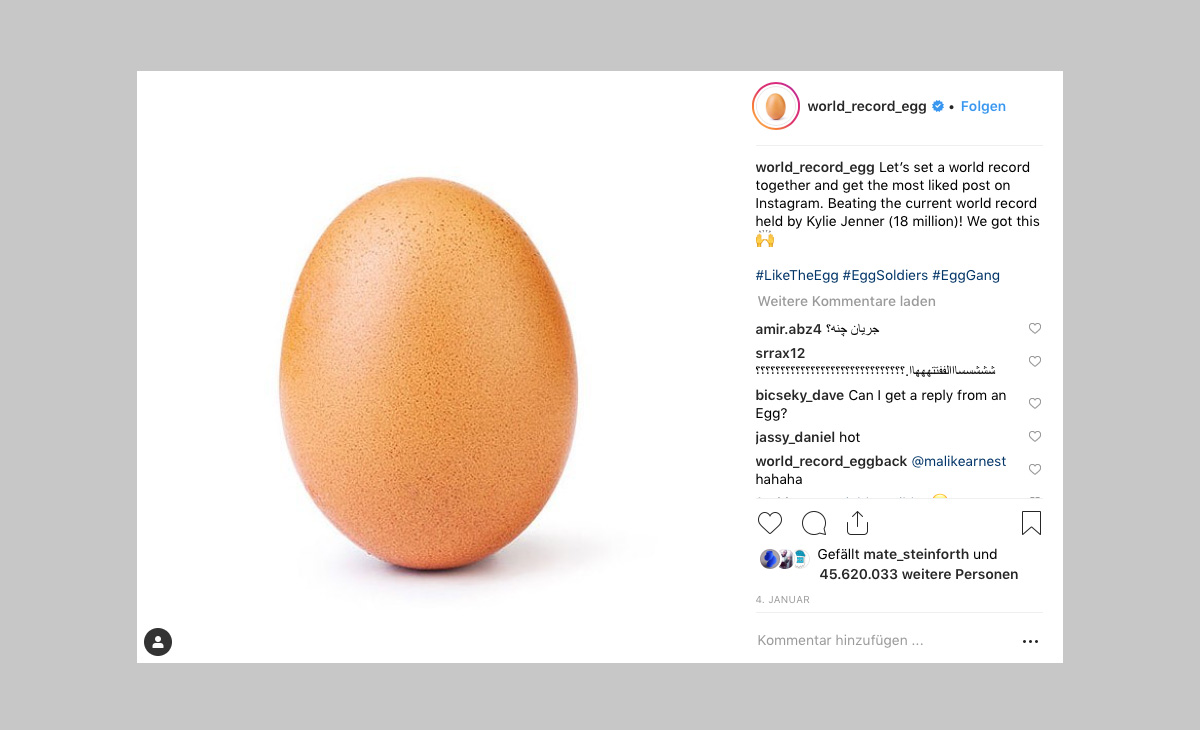This screenshot has width=1200, height=730.
Task: Expand comments with Weitere Kommentare laden
Action: click(846, 301)
